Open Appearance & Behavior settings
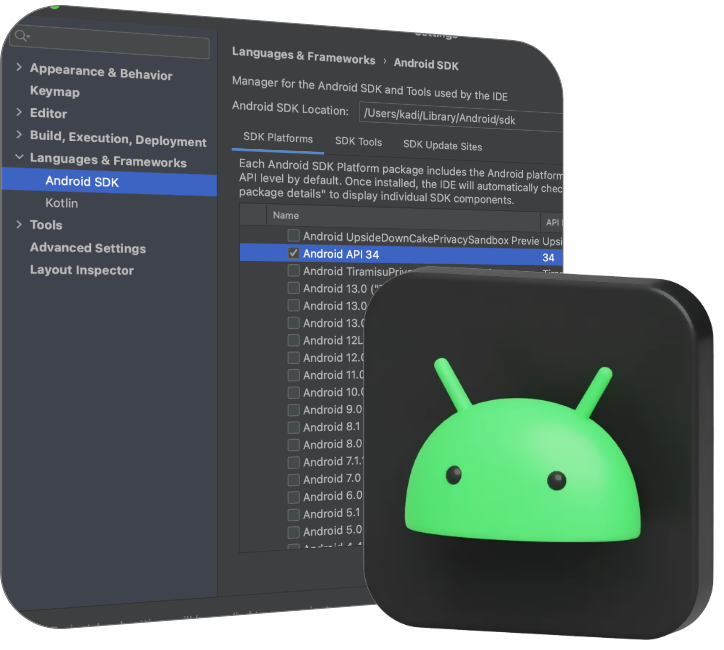The width and height of the screenshot is (724, 650). pyautogui.click(x=101, y=72)
